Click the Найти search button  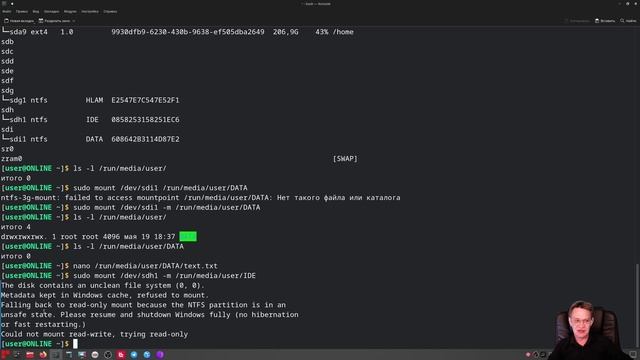(x=628, y=20)
